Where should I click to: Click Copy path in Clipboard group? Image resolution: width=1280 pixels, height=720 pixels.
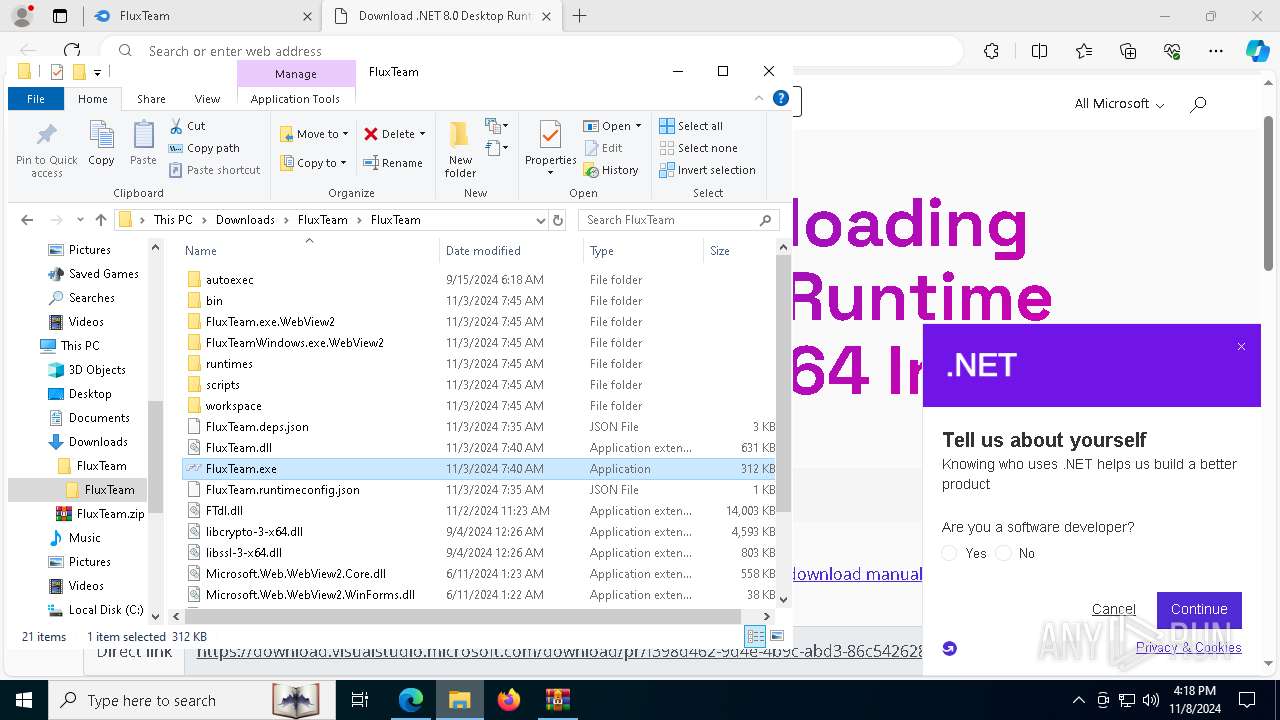(x=204, y=148)
